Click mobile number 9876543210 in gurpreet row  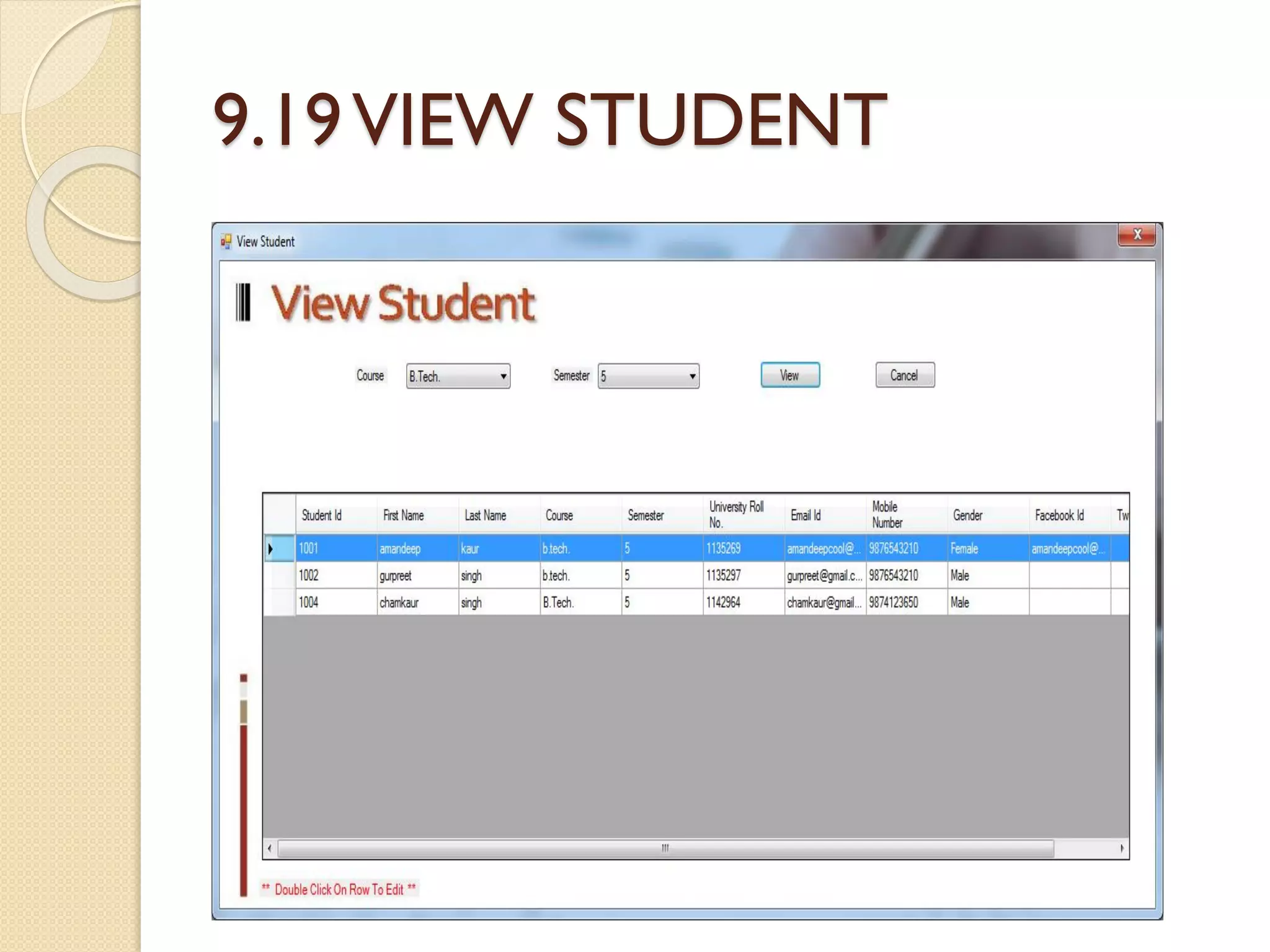pos(907,575)
